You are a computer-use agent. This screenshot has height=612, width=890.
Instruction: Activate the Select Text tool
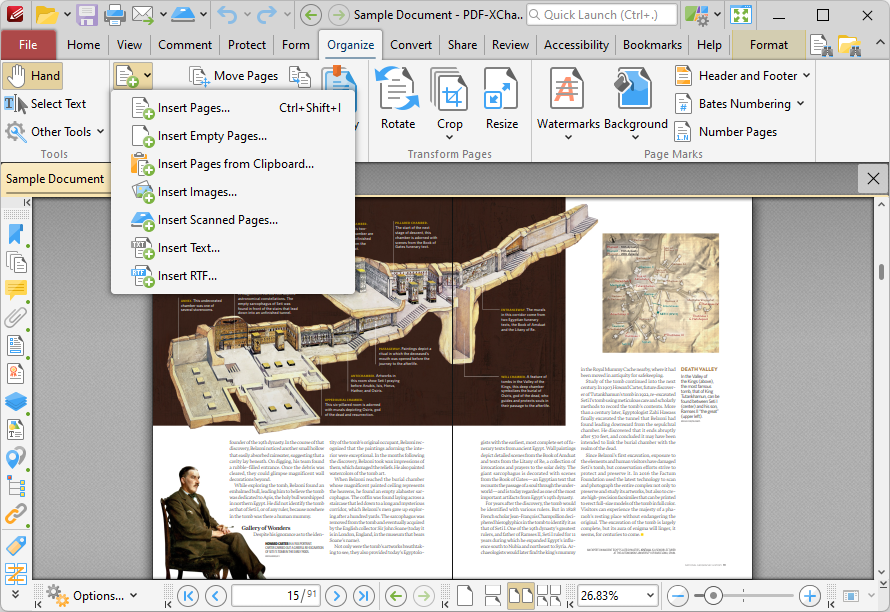click(x=45, y=104)
